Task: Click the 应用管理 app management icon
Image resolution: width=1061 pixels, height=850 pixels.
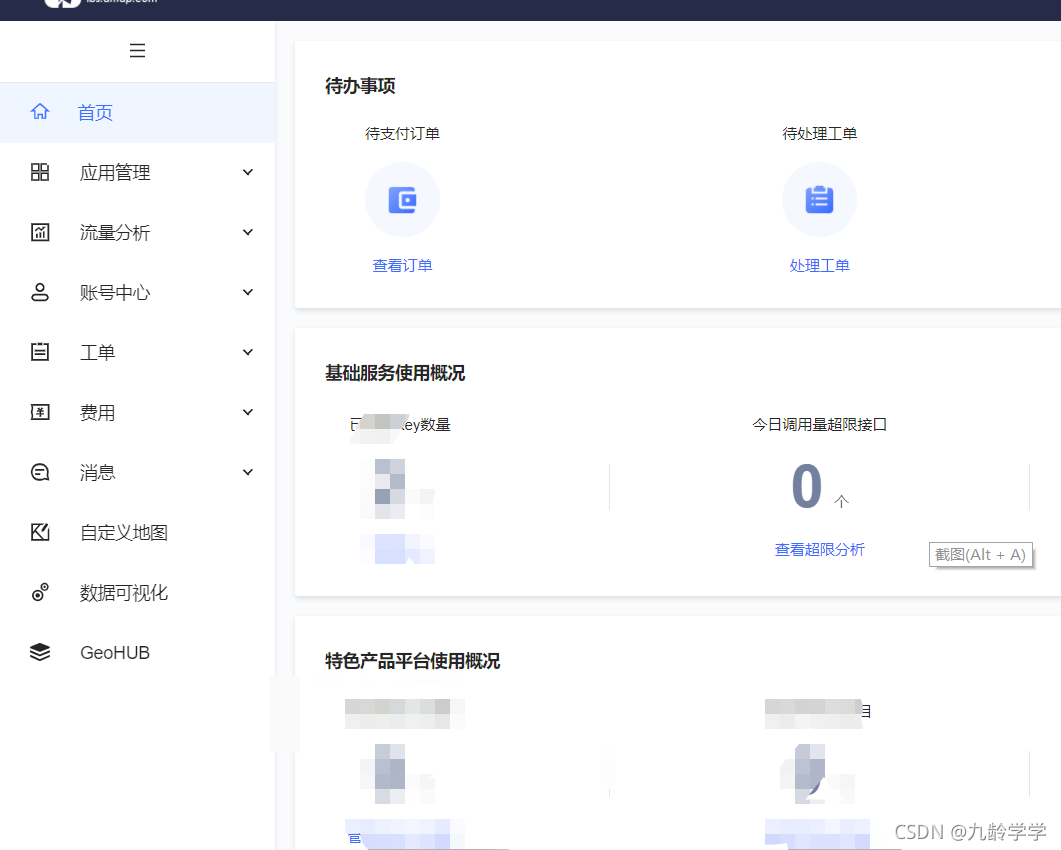Action: pyautogui.click(x=40, y=172)
